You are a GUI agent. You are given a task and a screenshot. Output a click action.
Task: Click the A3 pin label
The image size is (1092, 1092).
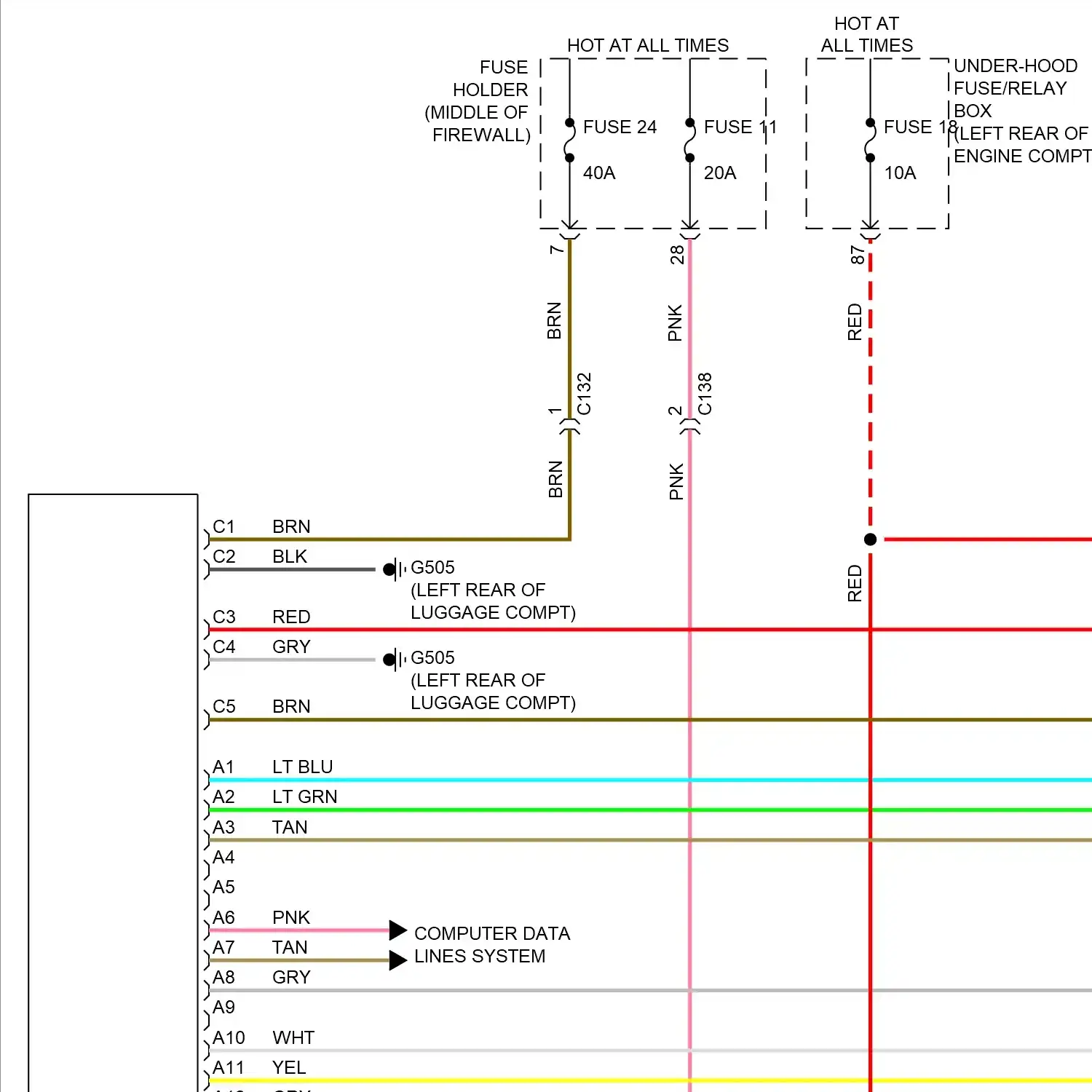tap(223, 827)
